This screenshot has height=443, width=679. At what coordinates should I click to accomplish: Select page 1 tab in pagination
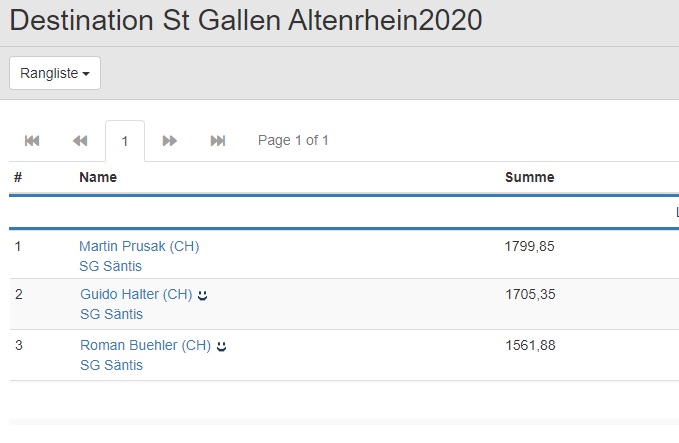[x=125, y=141]
